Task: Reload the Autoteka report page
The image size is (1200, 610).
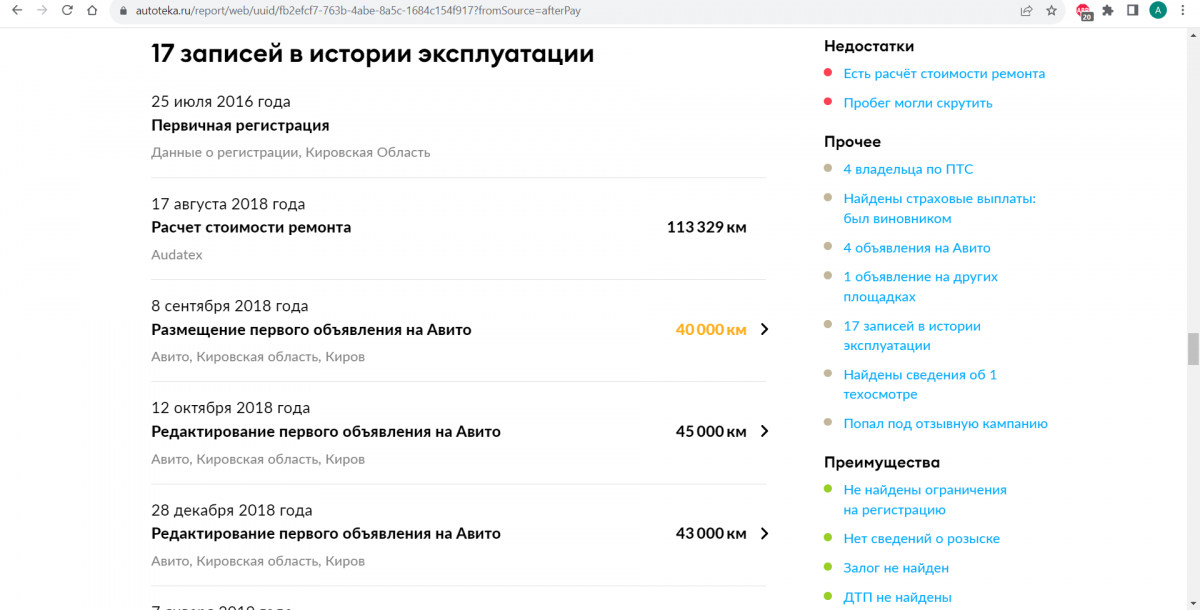Action: pyautogui.click(x=67, y=11)
